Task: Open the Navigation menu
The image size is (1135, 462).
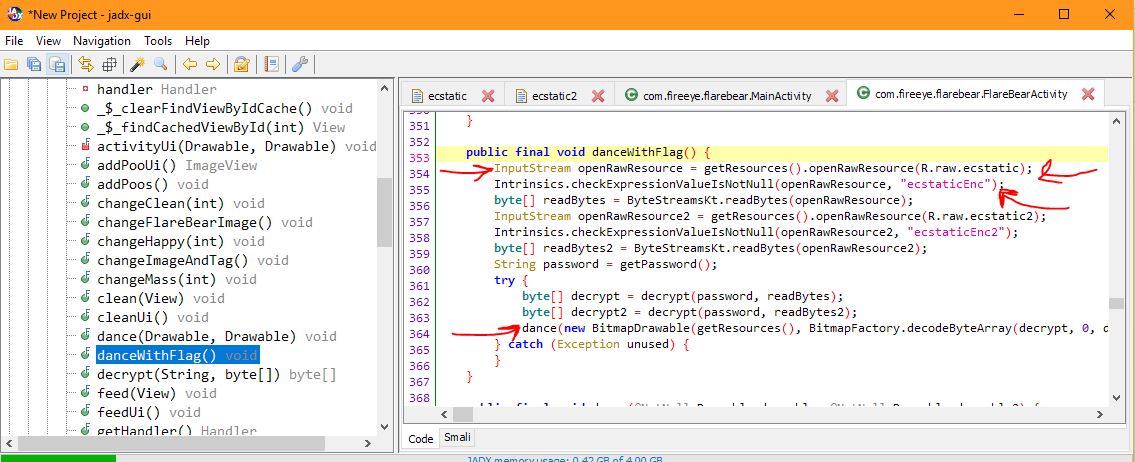Action: click(x=101, y=41)
